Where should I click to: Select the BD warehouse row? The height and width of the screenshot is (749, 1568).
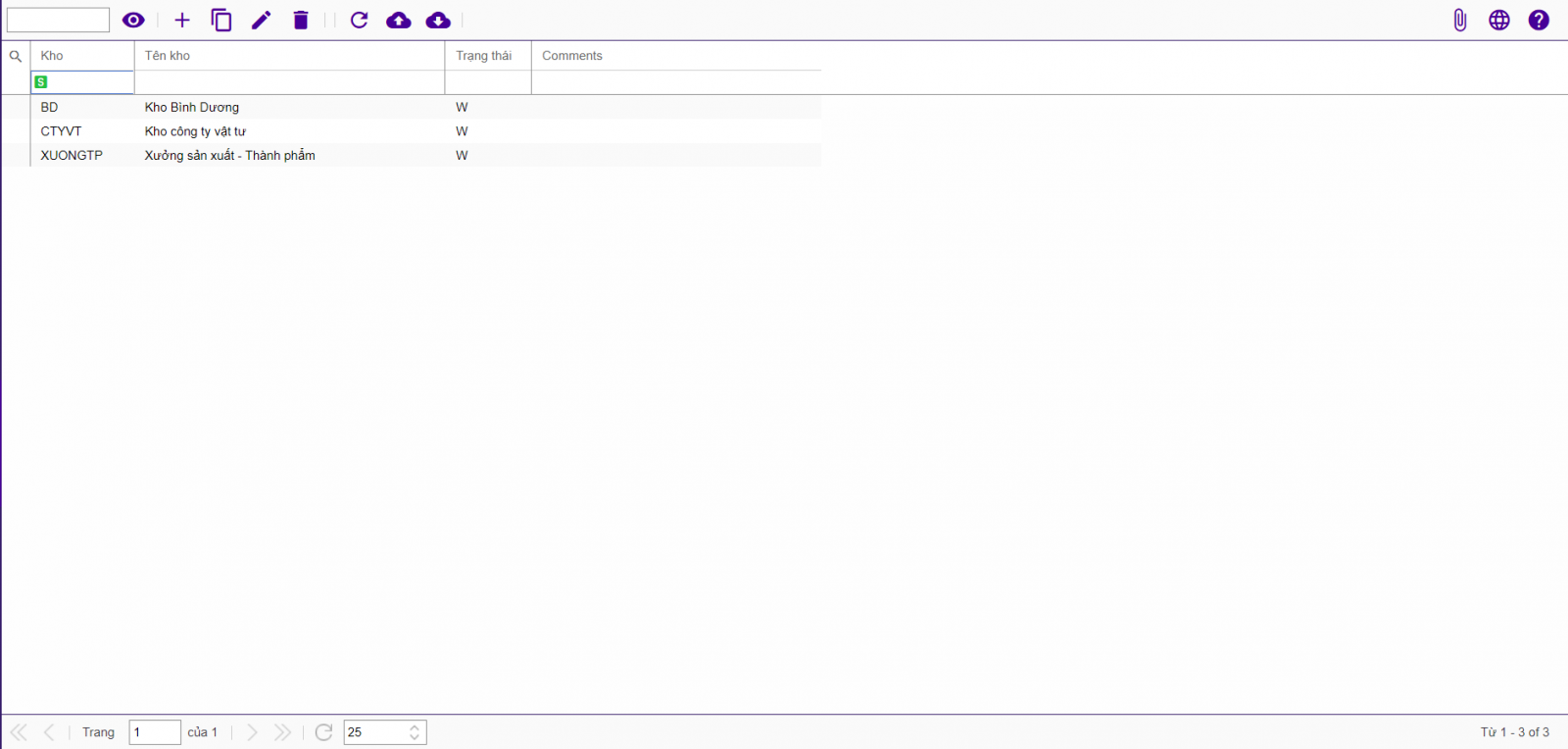412,107
